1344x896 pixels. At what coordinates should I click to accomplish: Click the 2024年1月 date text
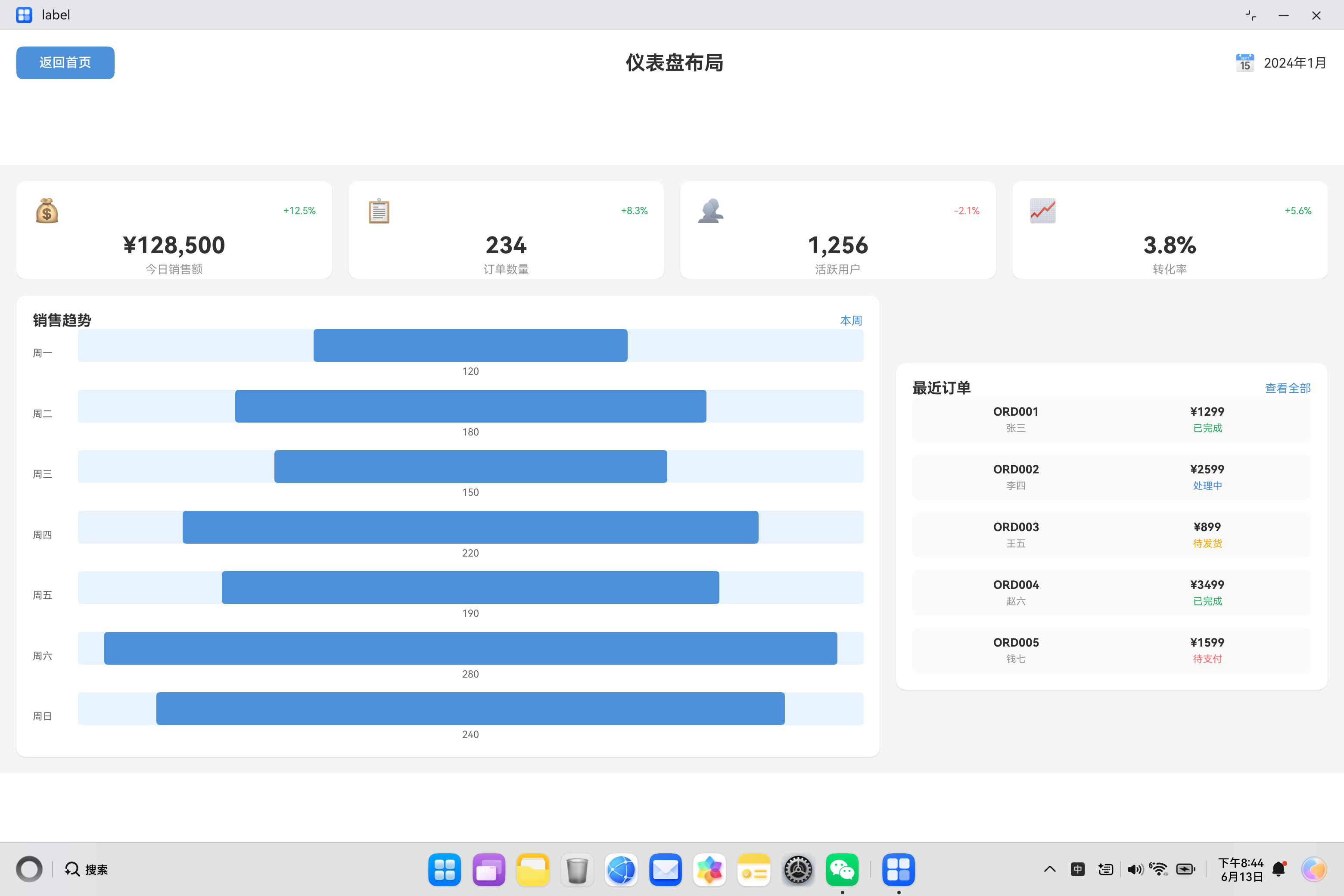[x=1295, y=63]
